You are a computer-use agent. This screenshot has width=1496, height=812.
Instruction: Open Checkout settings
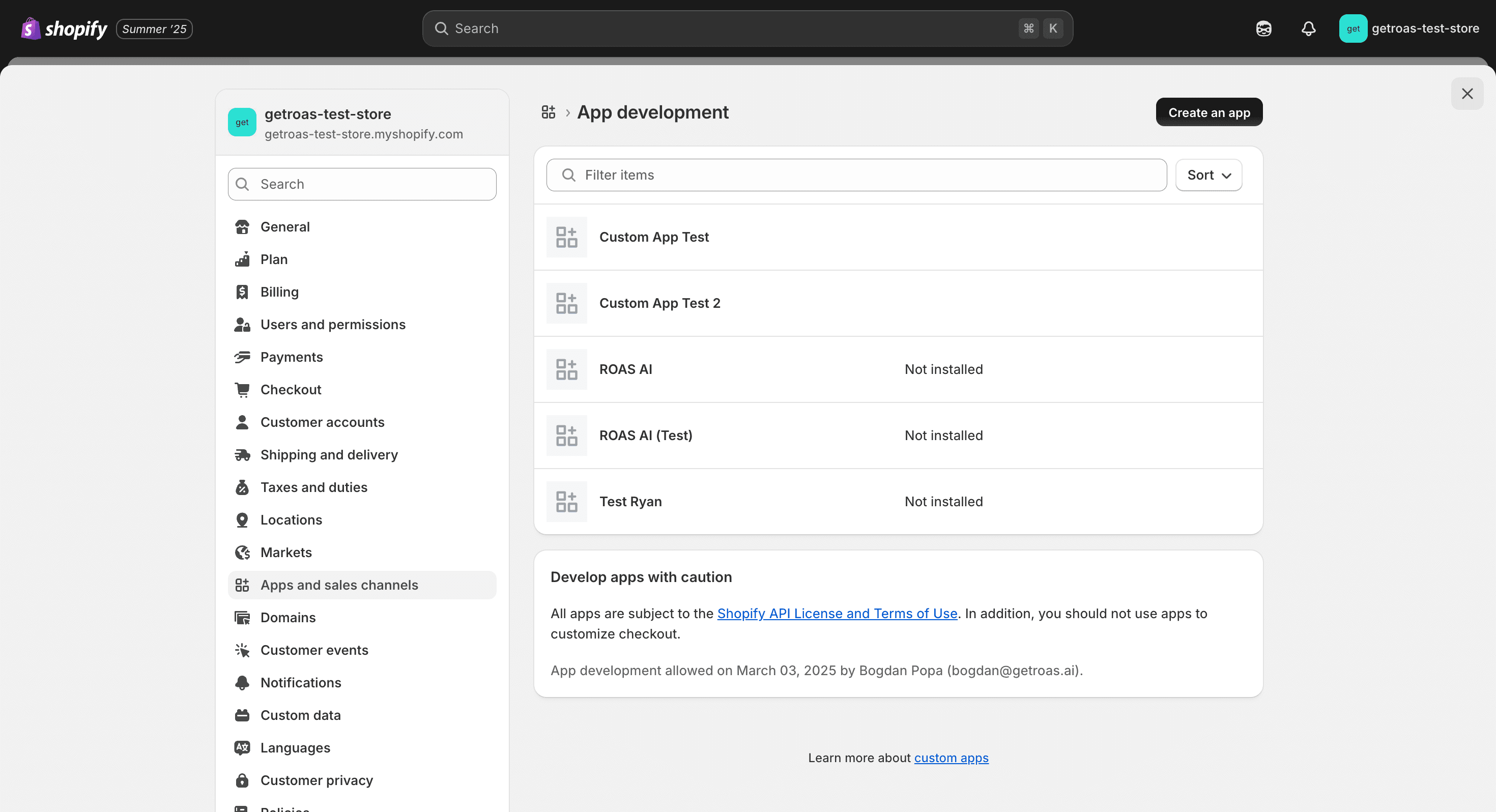362,390
